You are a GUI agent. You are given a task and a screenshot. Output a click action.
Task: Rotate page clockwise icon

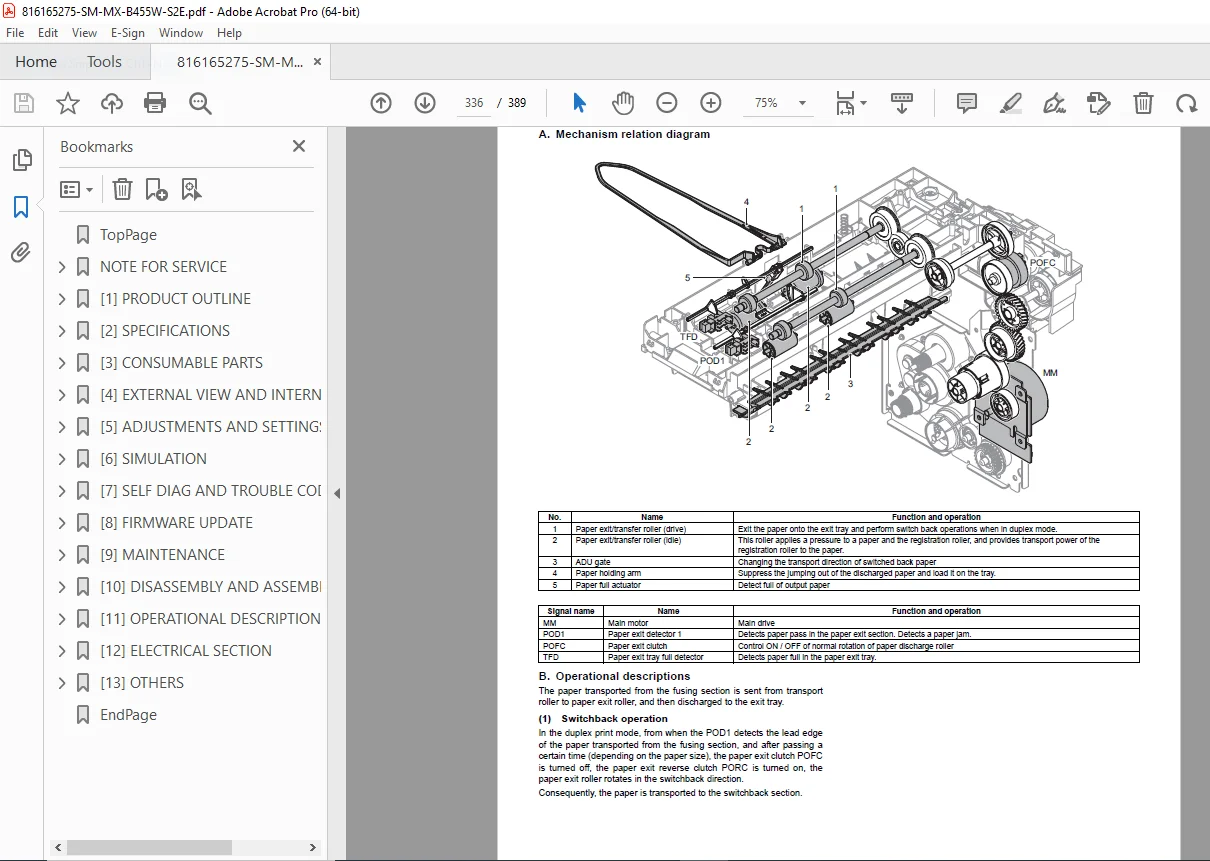1186,103
